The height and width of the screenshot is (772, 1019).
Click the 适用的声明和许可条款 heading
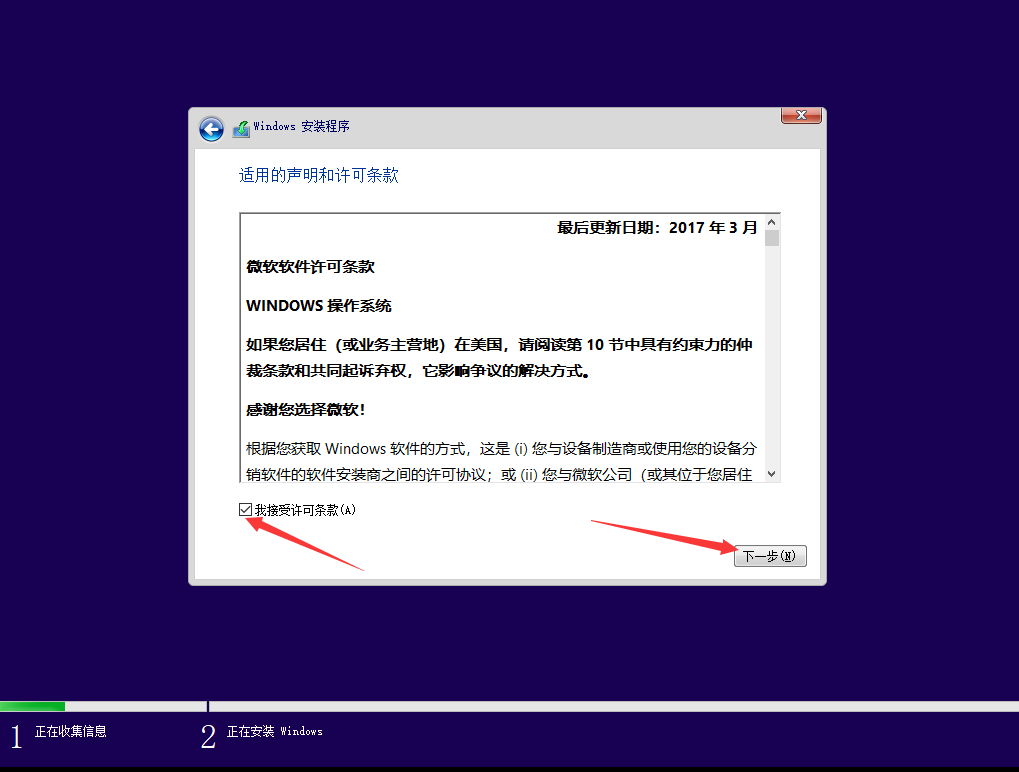(318, 175)
